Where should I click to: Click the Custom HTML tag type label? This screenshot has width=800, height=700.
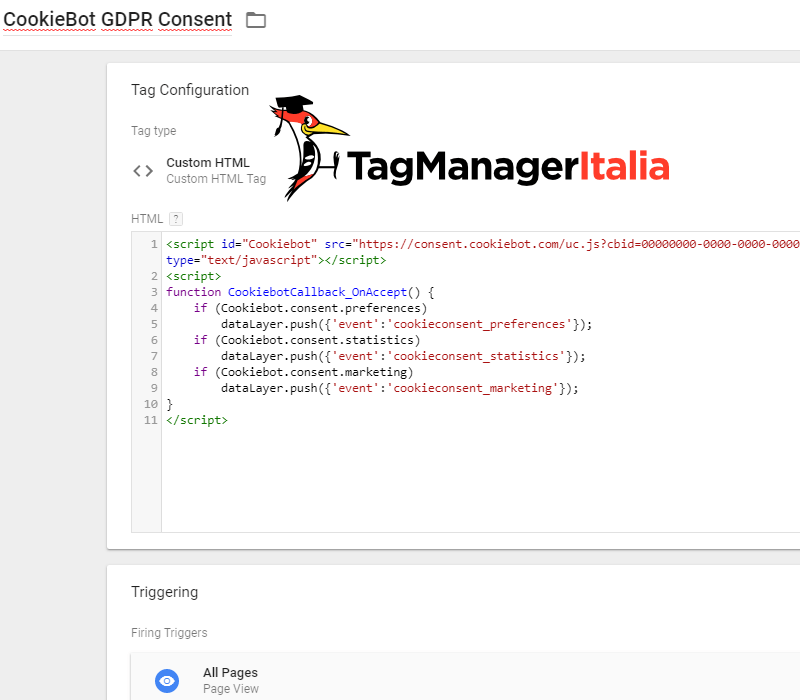click(208, 163)
